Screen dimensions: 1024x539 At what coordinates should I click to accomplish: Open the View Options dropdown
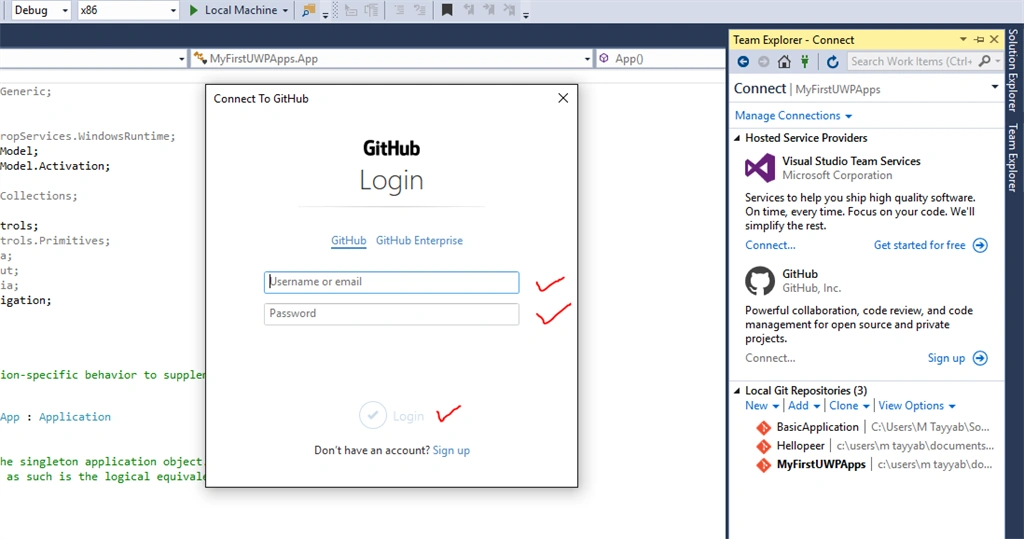[x=917, y=406]
